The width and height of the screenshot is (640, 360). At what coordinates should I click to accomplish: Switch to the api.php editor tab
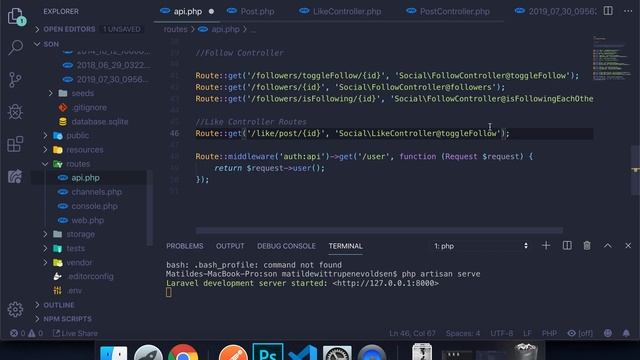[x=187, y=11]
